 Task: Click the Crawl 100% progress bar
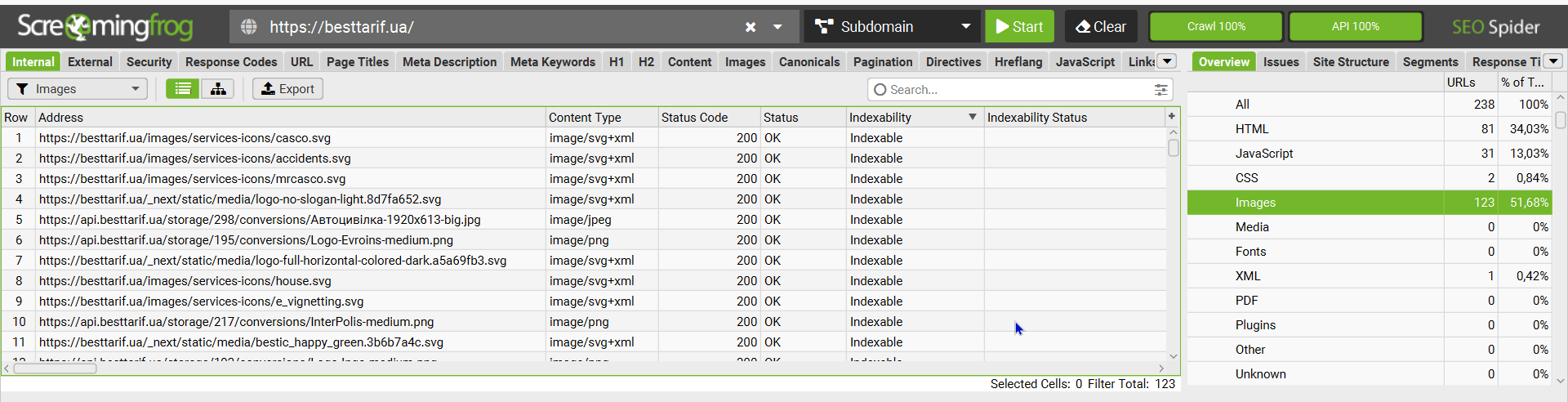point(1215,27)
